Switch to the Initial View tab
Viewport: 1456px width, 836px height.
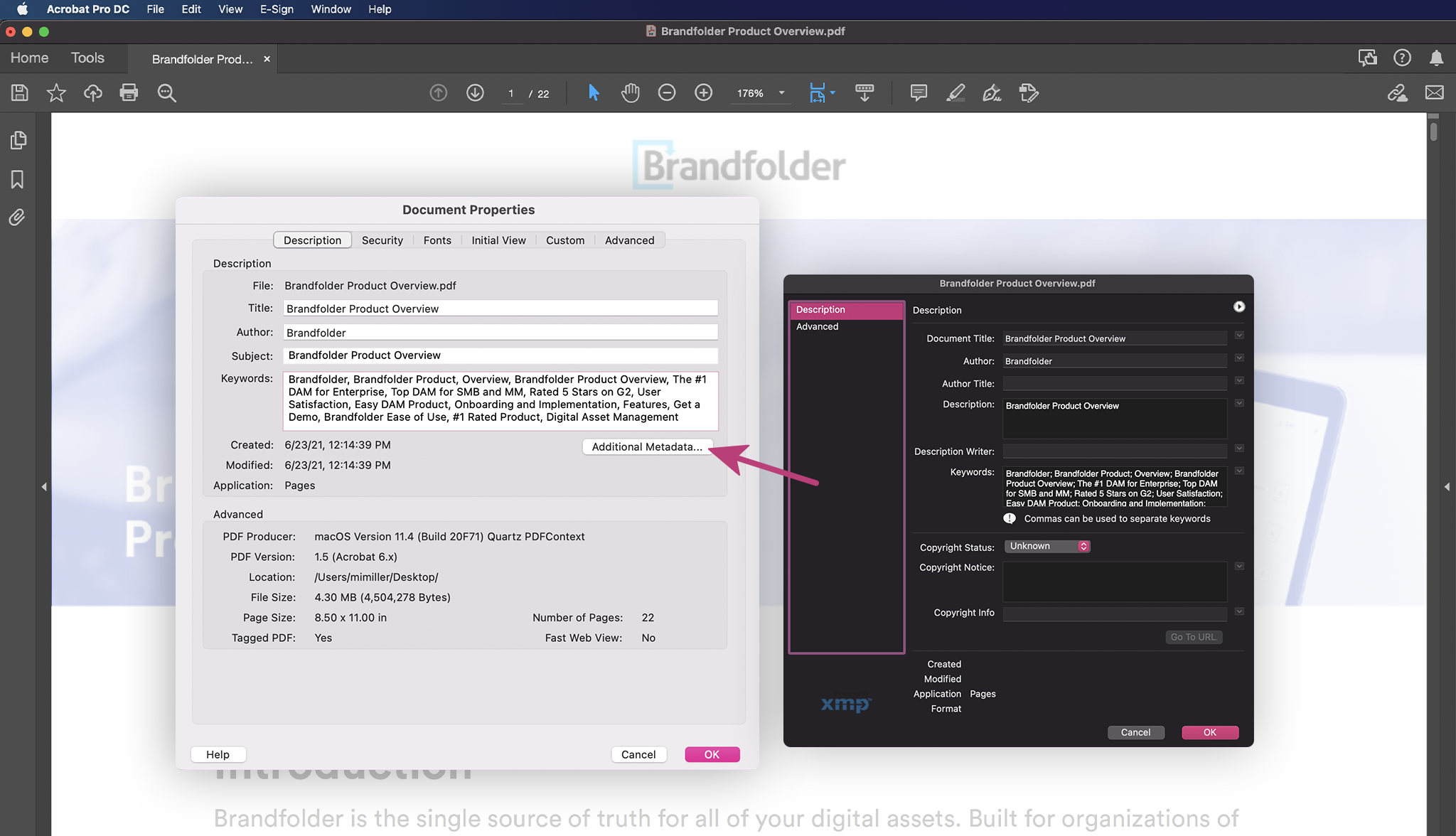[x=498, y=240]
